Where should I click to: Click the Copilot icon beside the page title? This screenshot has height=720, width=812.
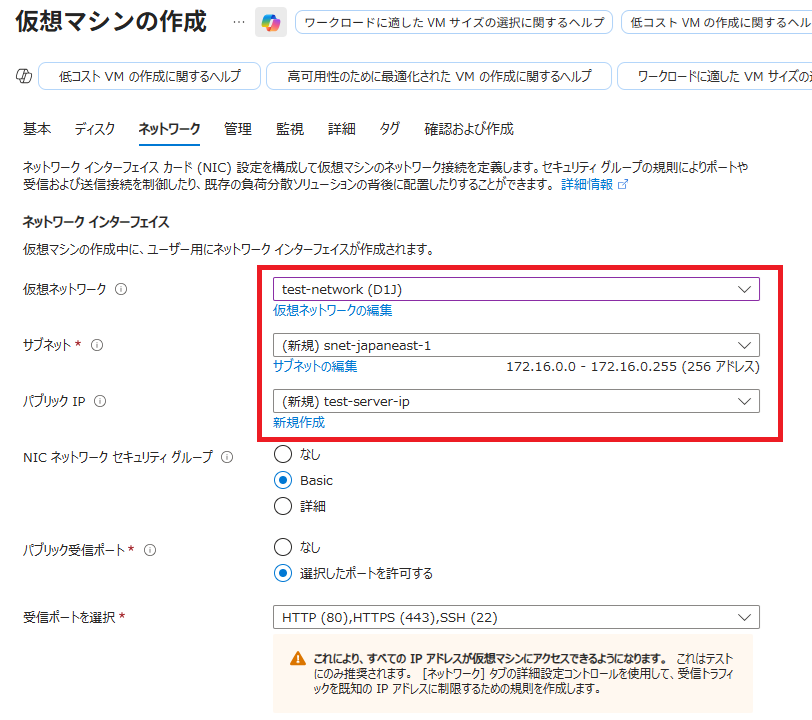[270, 22]
